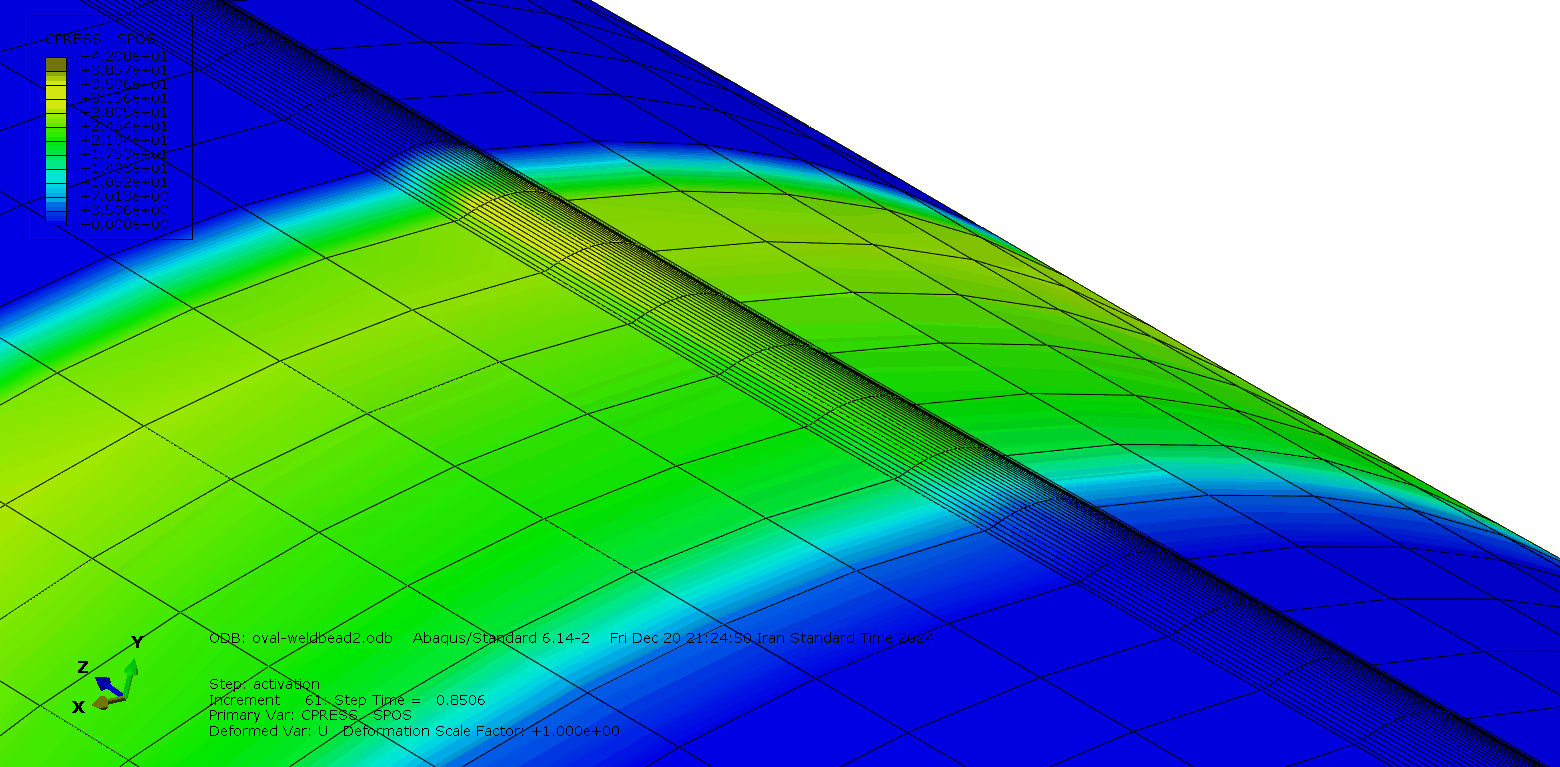
Task: Click 'Deformation Scale Factor: +1.000e+00' text
Action: pyautogui.click(x=481, y=731)
